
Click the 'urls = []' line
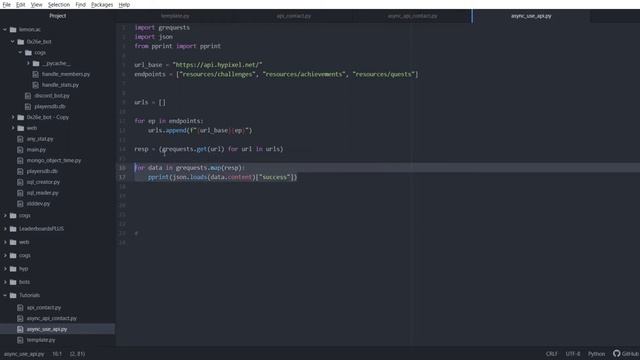(x=150, y=102)
